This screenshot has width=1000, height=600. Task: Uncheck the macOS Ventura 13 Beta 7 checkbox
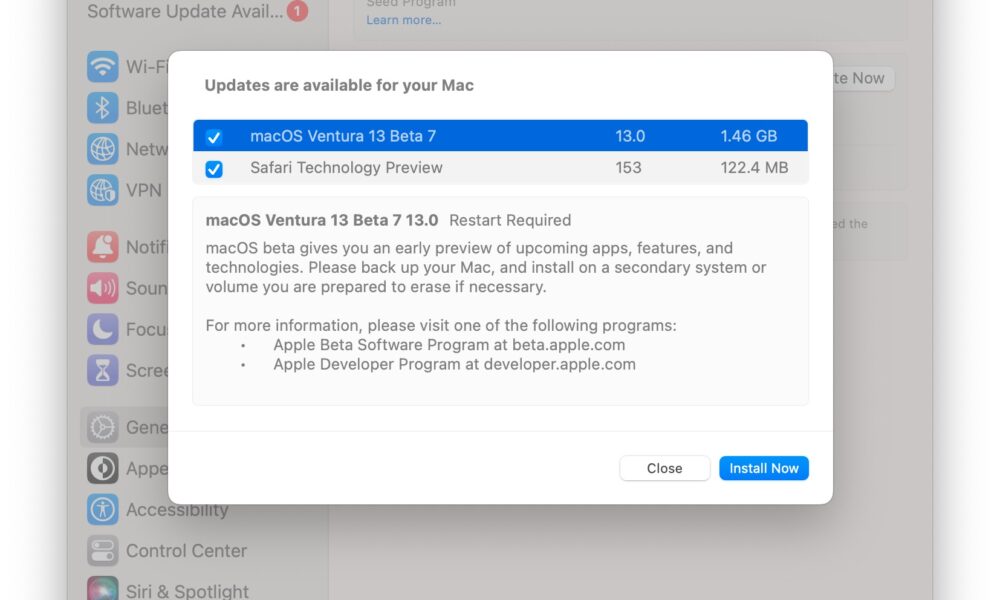214,136
